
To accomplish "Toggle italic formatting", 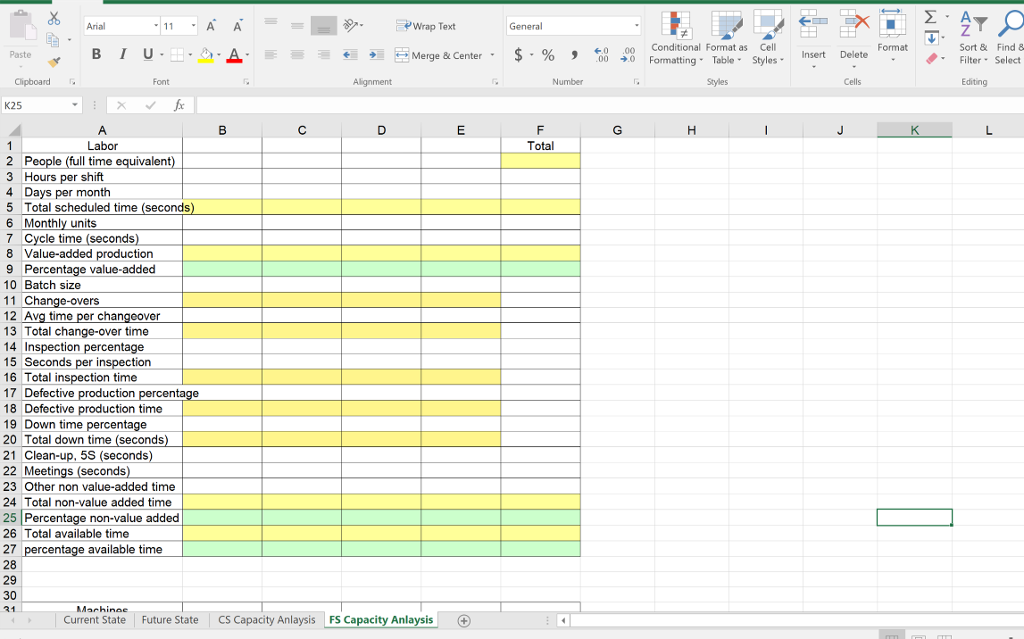I will (122, 55).
